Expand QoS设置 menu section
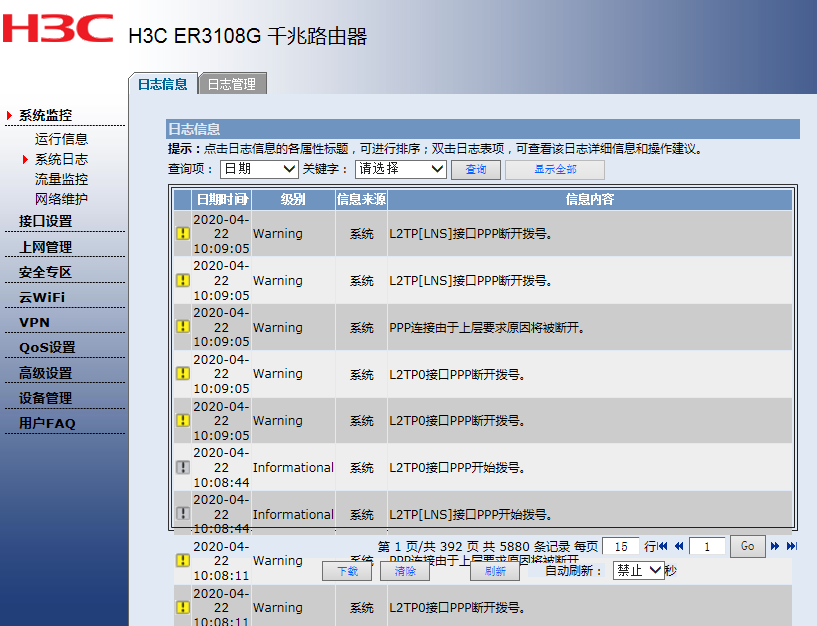This screenshot has height=626, width=817. 47,348
